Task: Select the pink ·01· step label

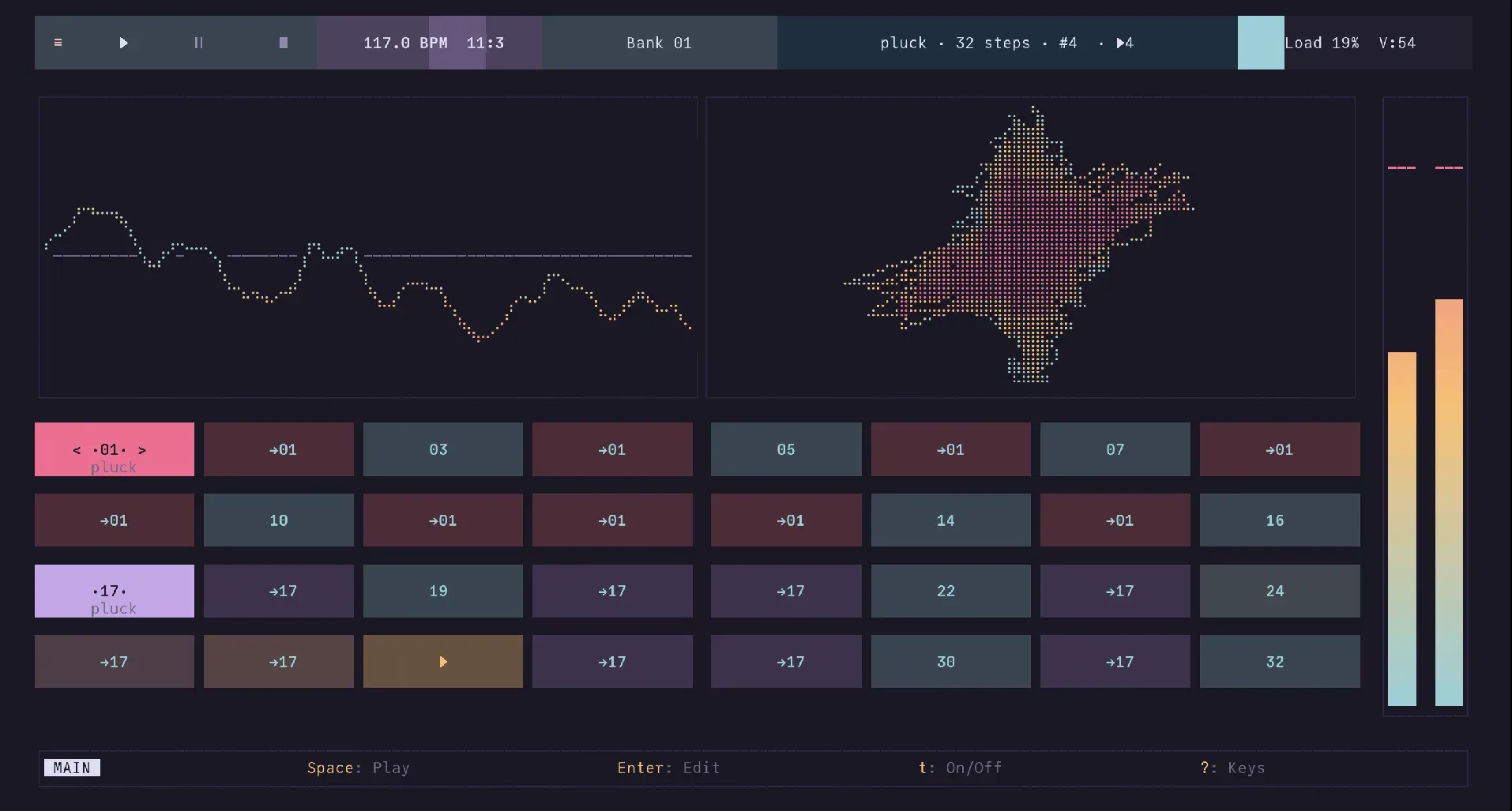Action: coord(109,449)
